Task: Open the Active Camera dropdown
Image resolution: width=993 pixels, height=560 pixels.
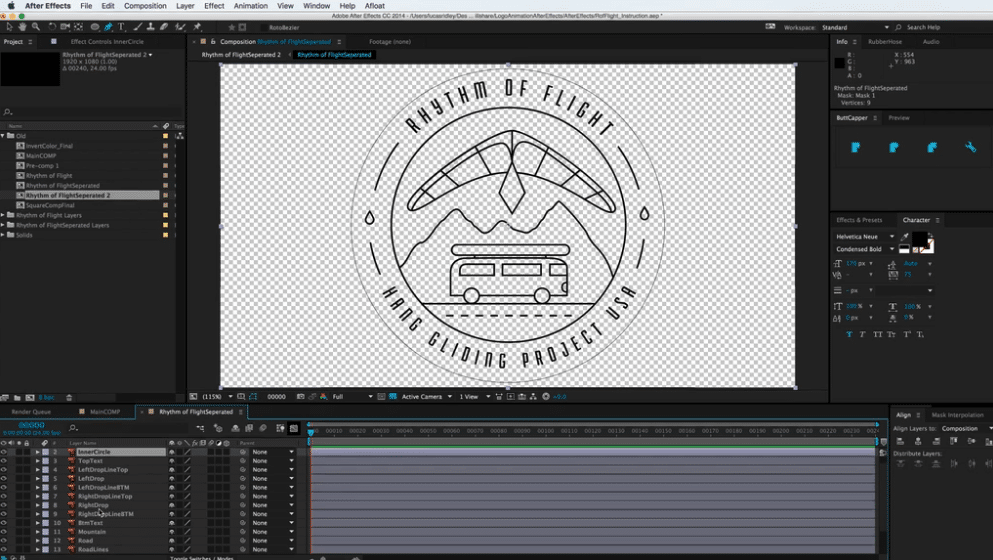Action: point(426,397)
